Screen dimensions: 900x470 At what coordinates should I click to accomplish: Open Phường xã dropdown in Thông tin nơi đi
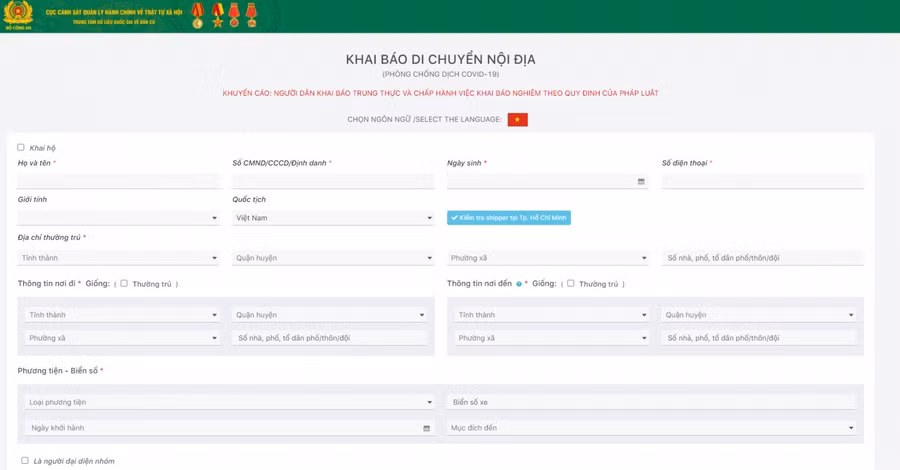(x=122, y=338)
